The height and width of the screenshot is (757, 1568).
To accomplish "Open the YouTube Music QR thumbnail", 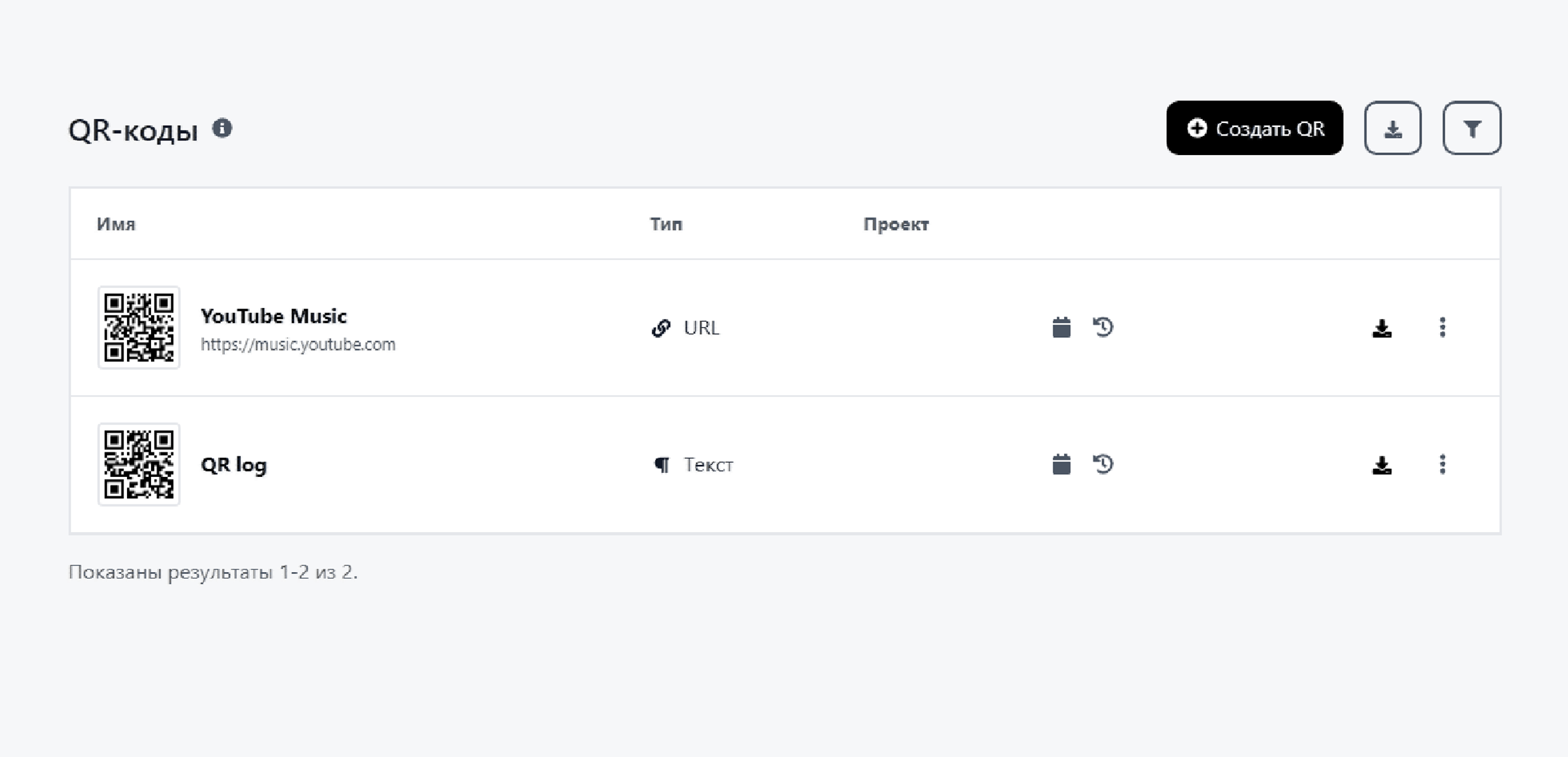I will tap(139, 327).
